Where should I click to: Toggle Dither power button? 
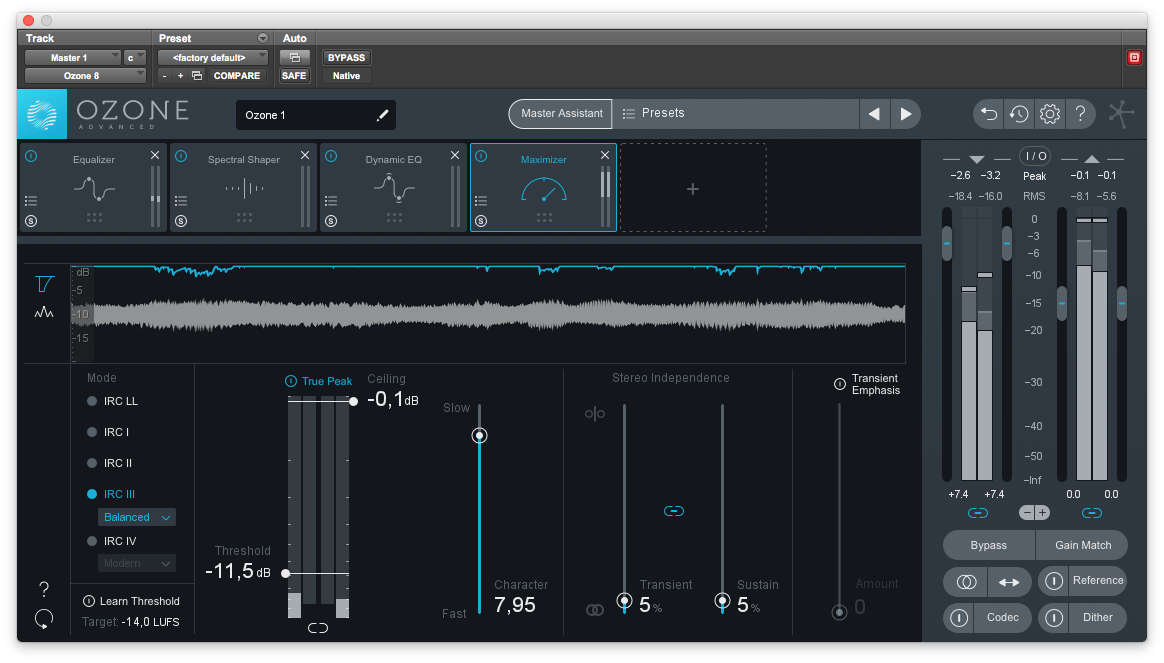point(1053,618)
